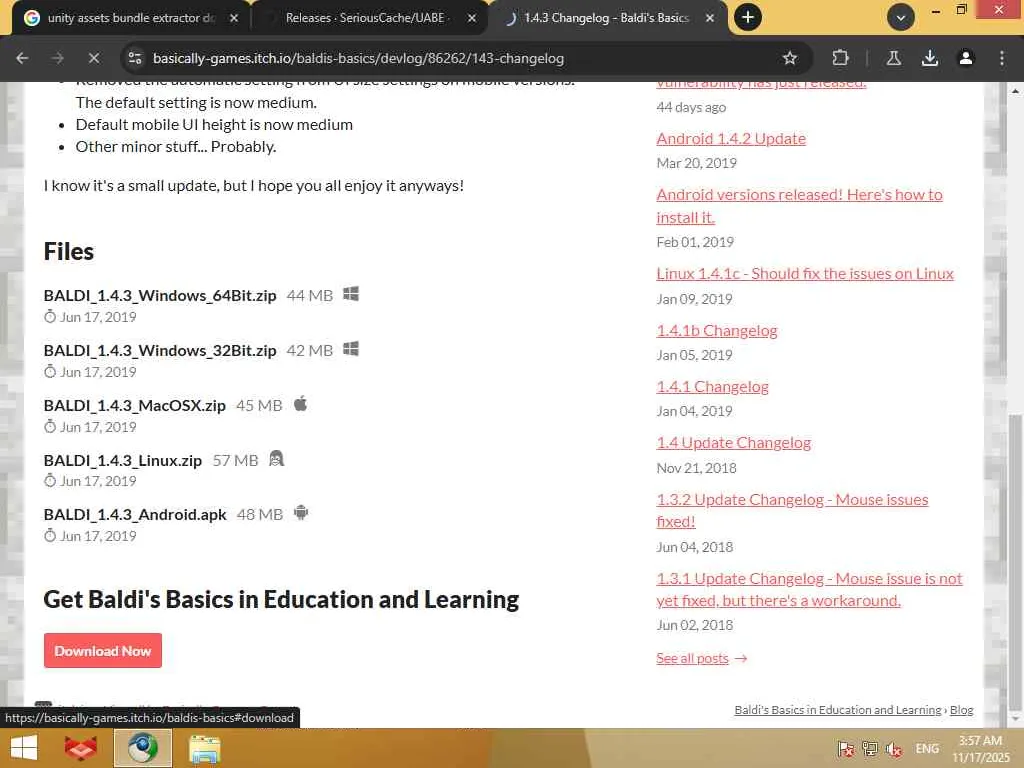Click BALDI_1.4.3_Windows_64Bit.zip file name

pos(160,295)
